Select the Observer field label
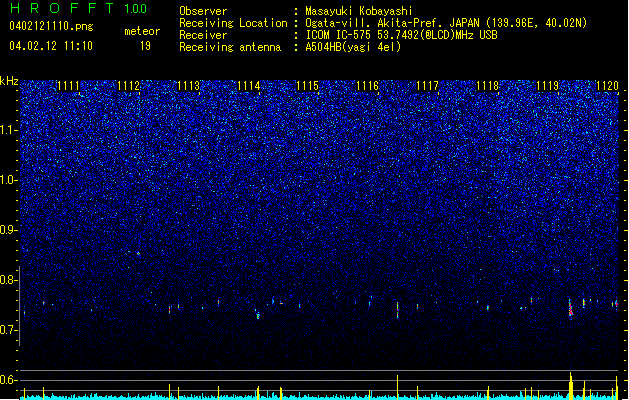Screen dimensions: 629x400 coord(203,11)
